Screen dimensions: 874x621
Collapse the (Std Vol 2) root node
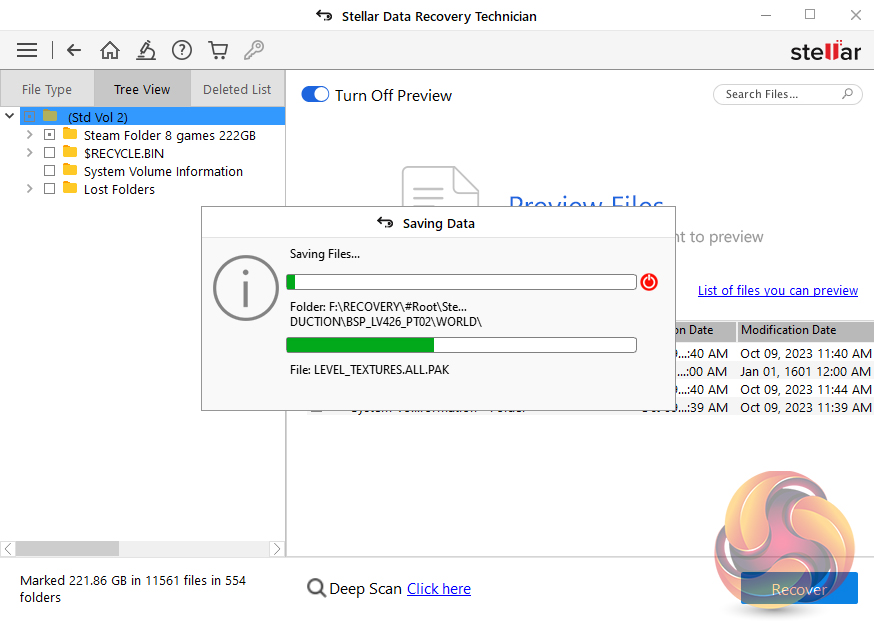click(x=9, y=116)
